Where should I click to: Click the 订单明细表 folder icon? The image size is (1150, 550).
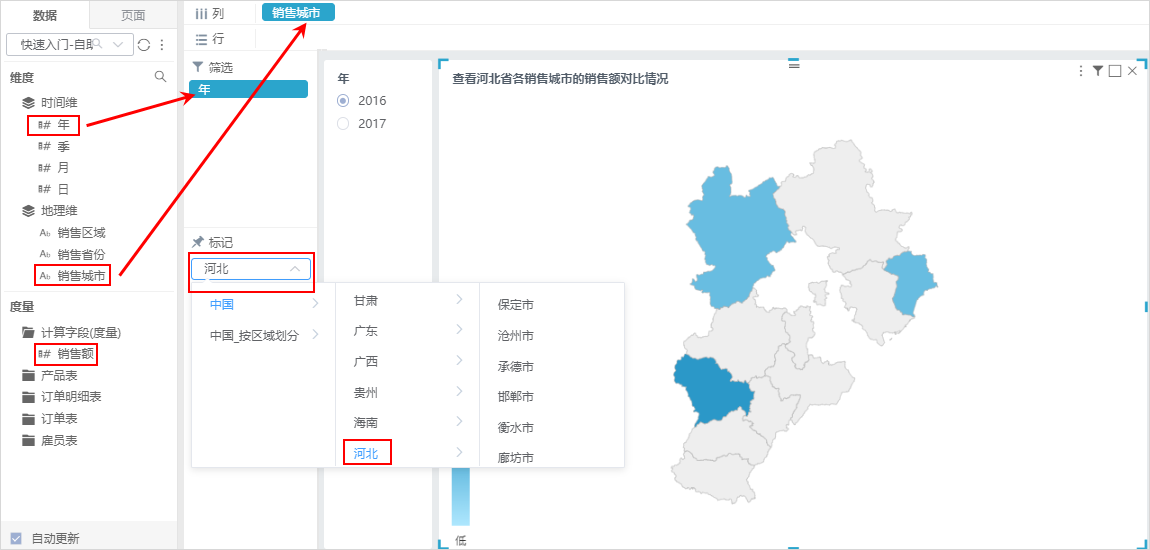[29, 397]
